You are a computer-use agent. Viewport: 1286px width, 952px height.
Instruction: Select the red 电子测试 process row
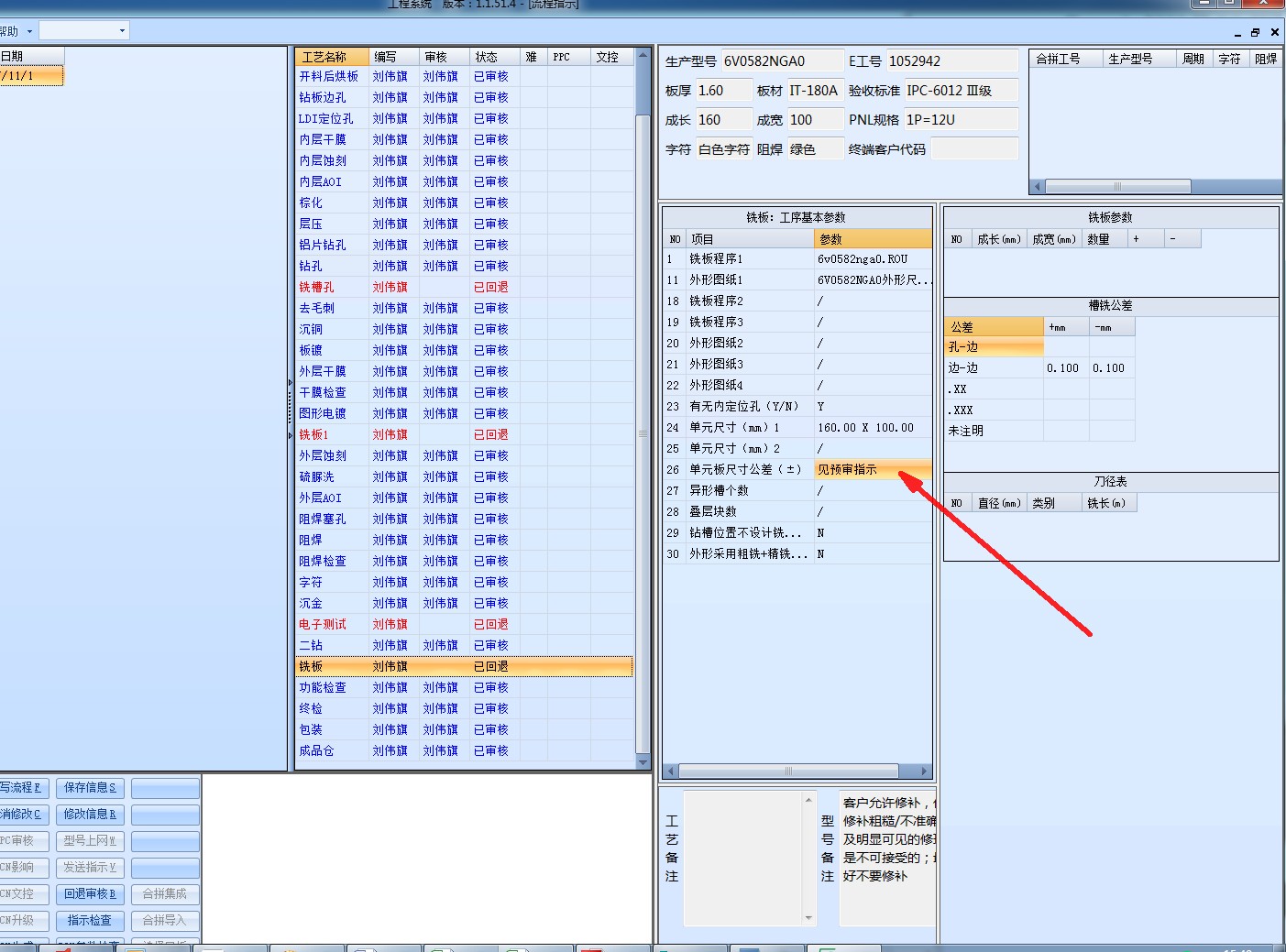click(x=464, y=625)
